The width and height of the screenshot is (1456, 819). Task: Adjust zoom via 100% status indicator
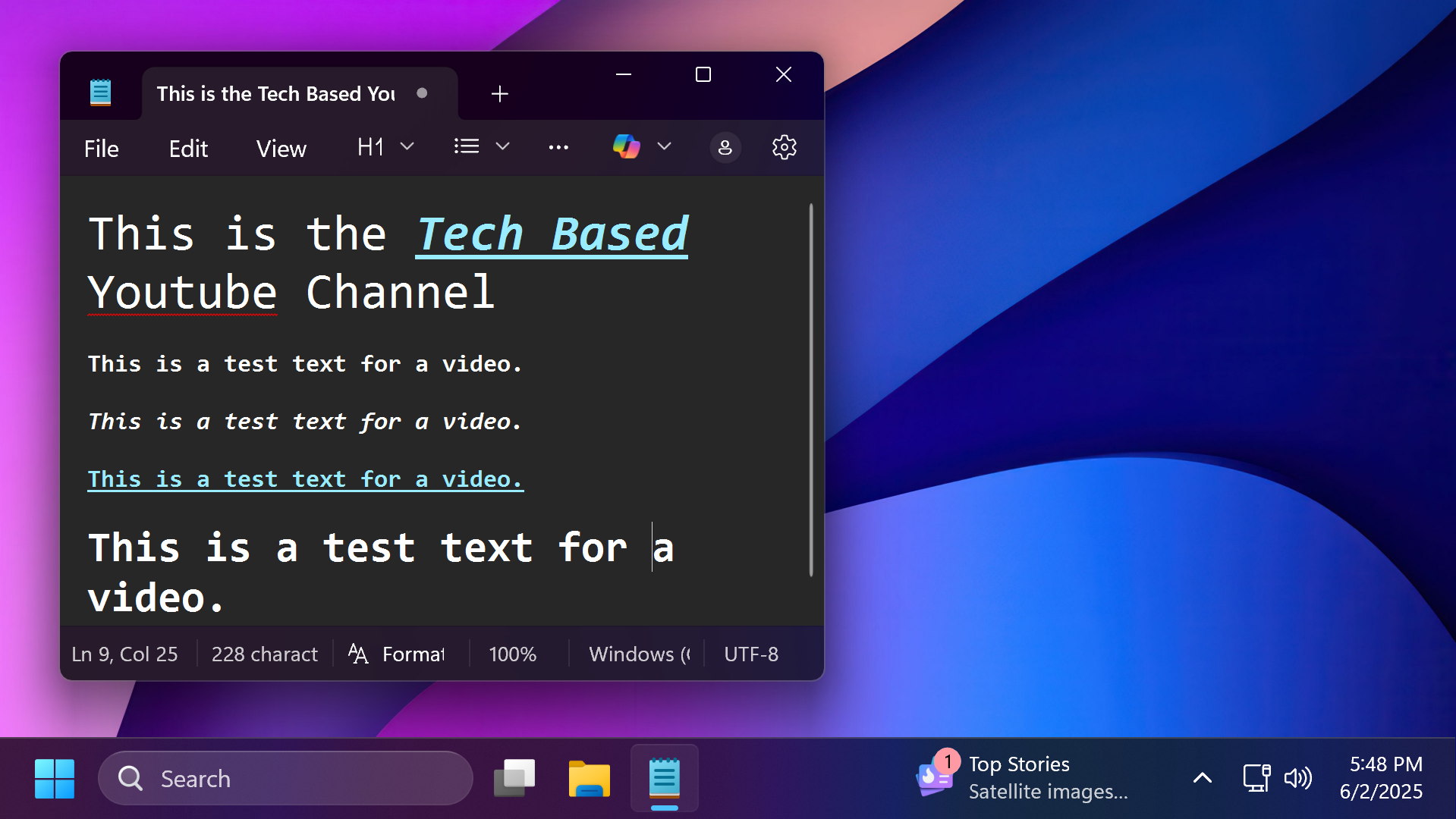click(512, 654)
